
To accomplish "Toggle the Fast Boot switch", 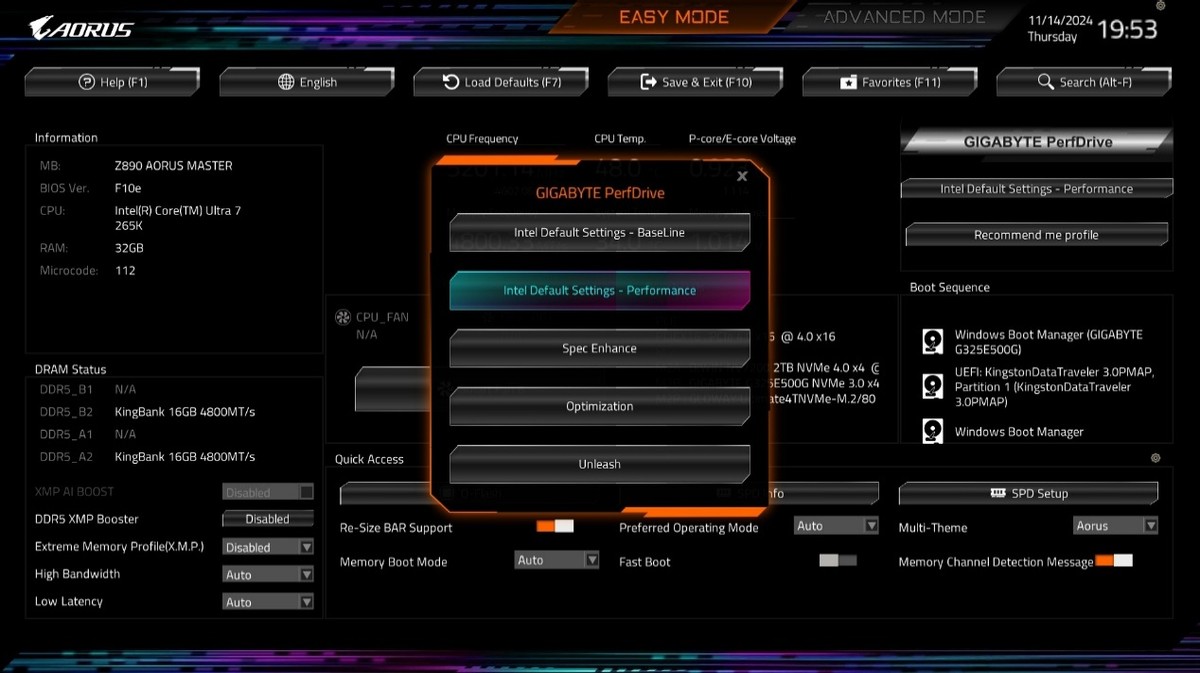I will [837, 561].
